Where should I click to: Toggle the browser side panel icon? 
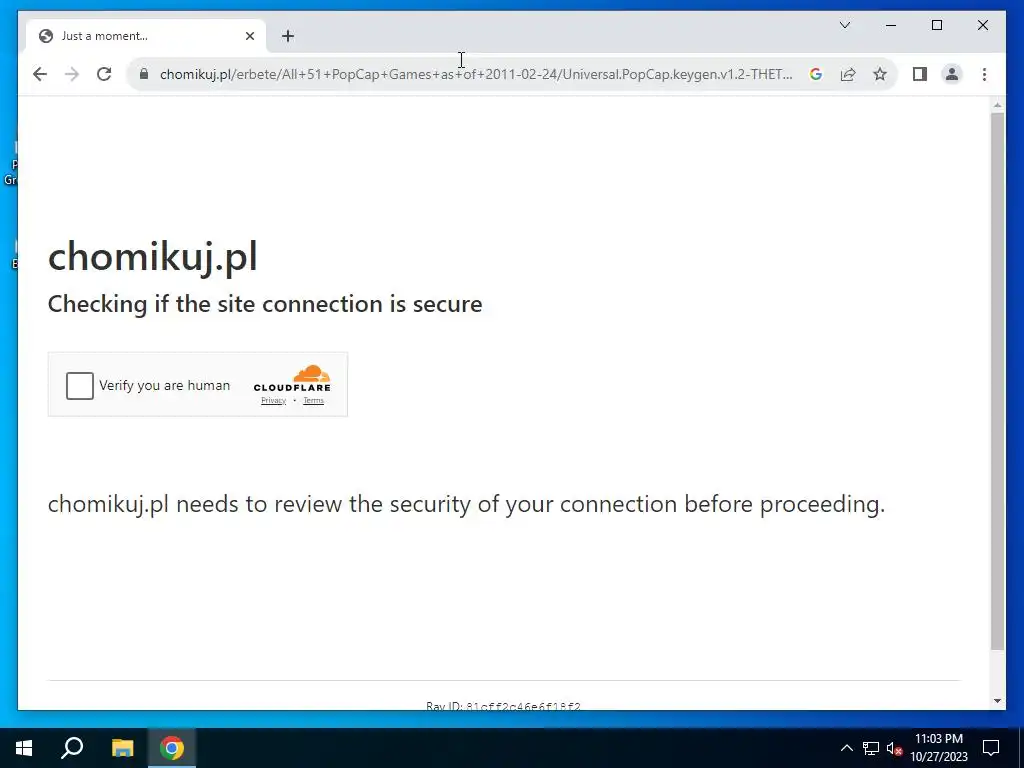click(x=920, y=74)
